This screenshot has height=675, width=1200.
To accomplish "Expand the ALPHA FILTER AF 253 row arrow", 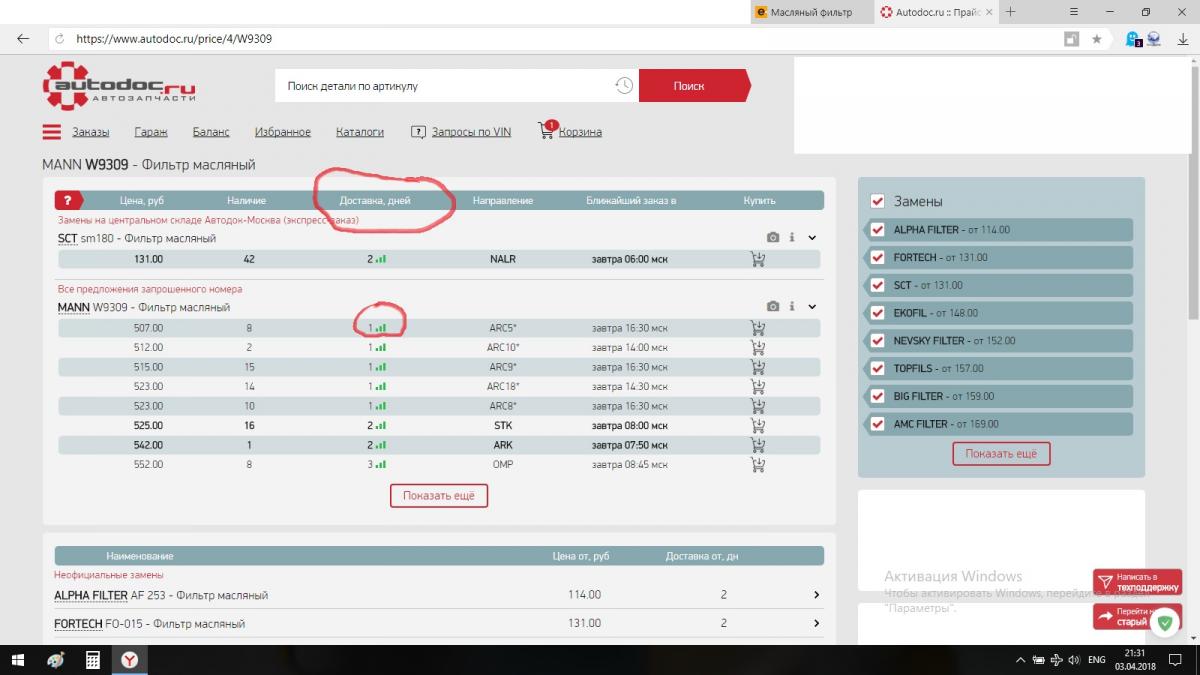I will point(816,595).
